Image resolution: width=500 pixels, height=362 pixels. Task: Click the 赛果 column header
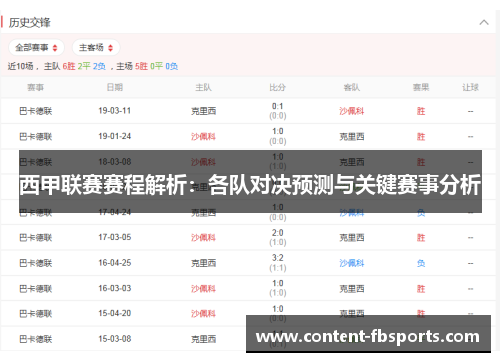[421, 87]
